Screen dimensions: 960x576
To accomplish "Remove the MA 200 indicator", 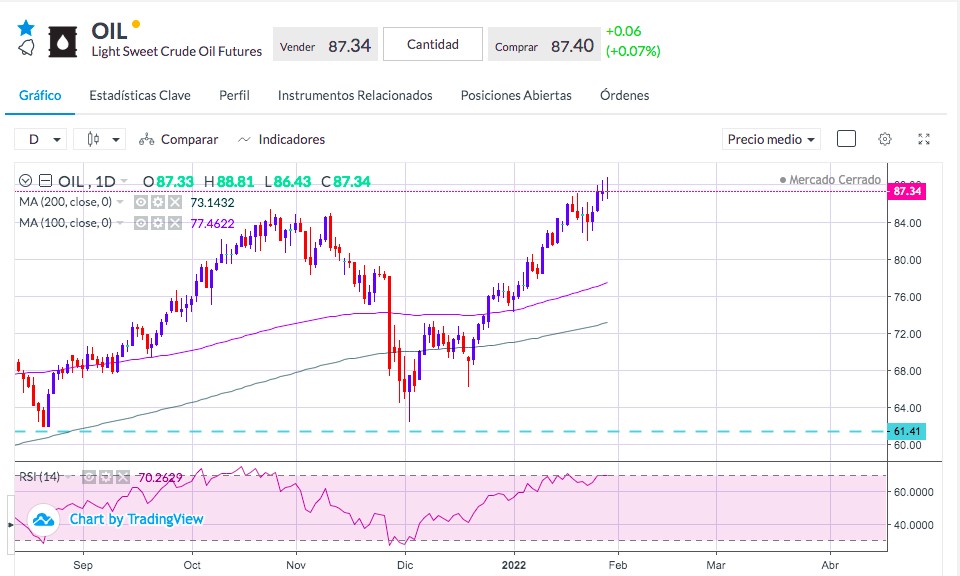I will 175,202.
